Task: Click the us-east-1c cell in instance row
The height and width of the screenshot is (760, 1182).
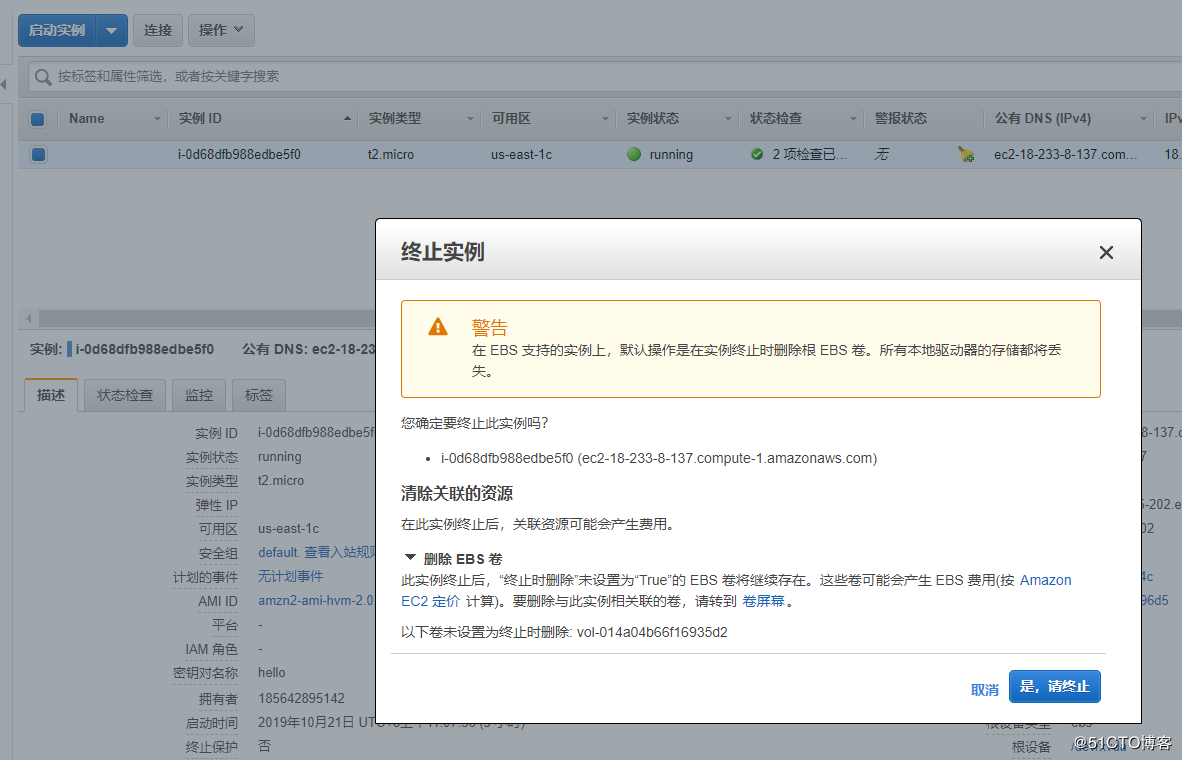Action: 522,154
